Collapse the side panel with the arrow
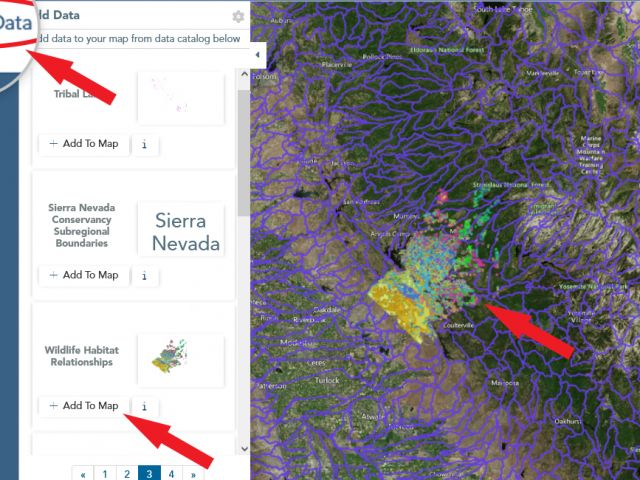640x480 pixels. 258,55
